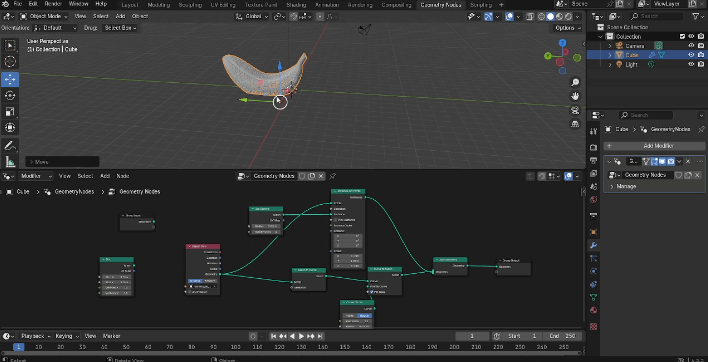Click the viewport zoom magnifier icon
Screen dimensions: 708x362
(575, 83)
